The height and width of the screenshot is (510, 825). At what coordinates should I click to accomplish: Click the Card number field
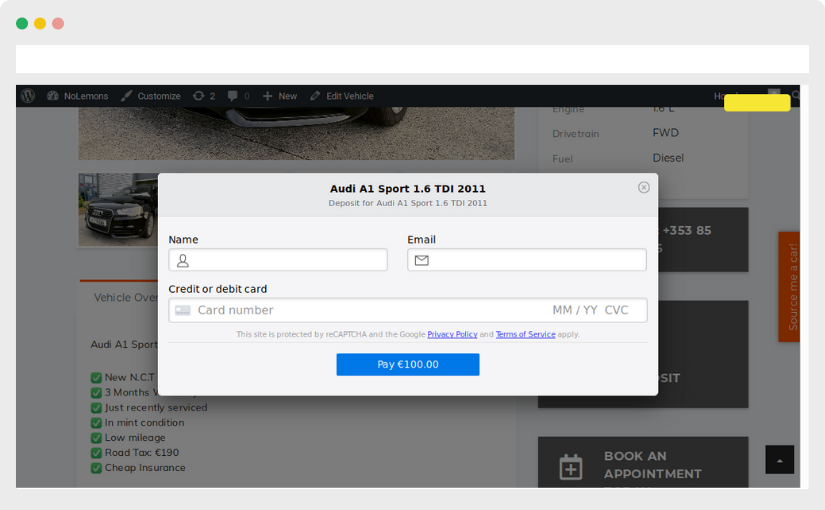[x=236, y=310]
